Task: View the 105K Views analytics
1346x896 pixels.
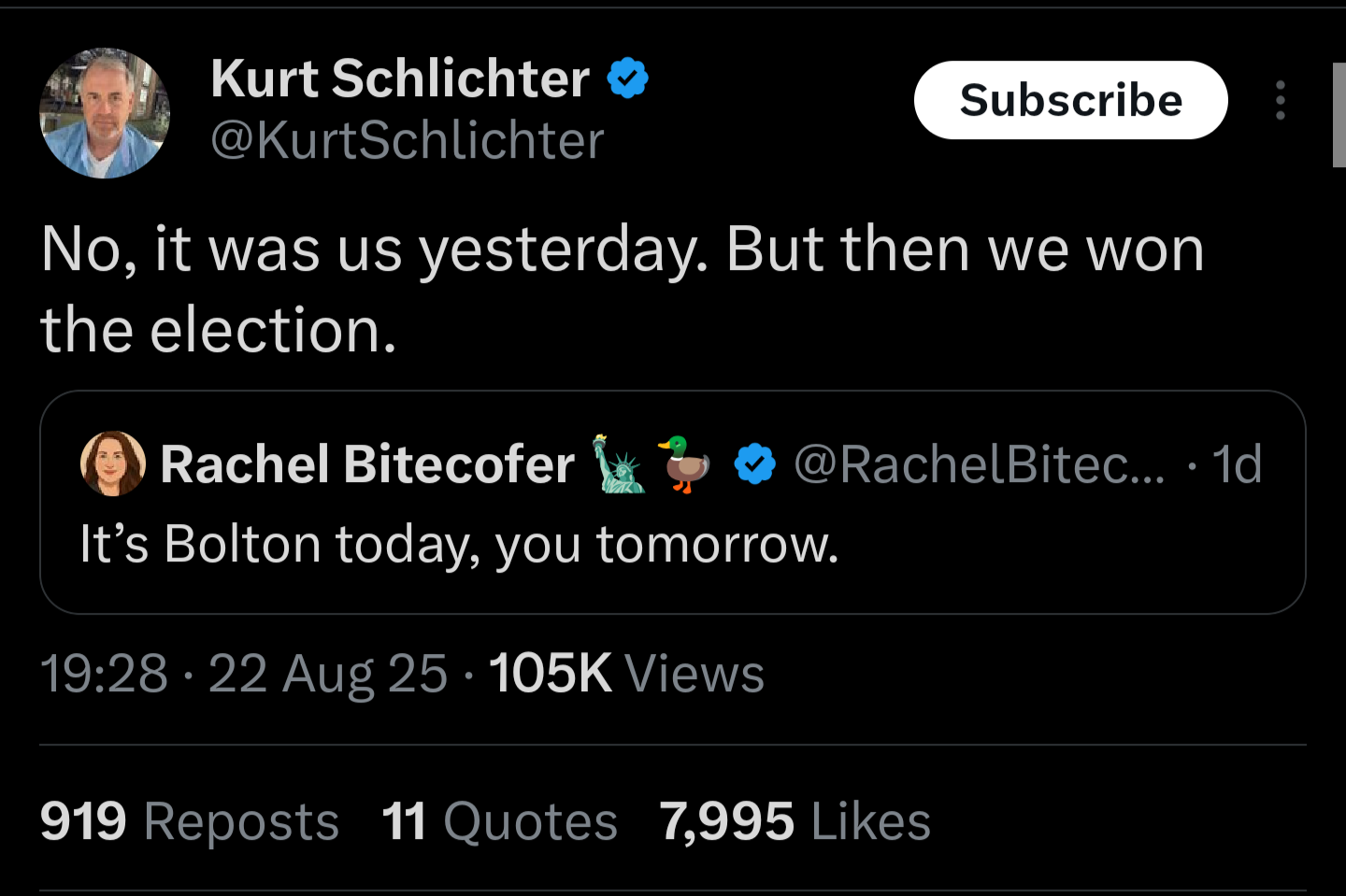Action: point(626,674)
